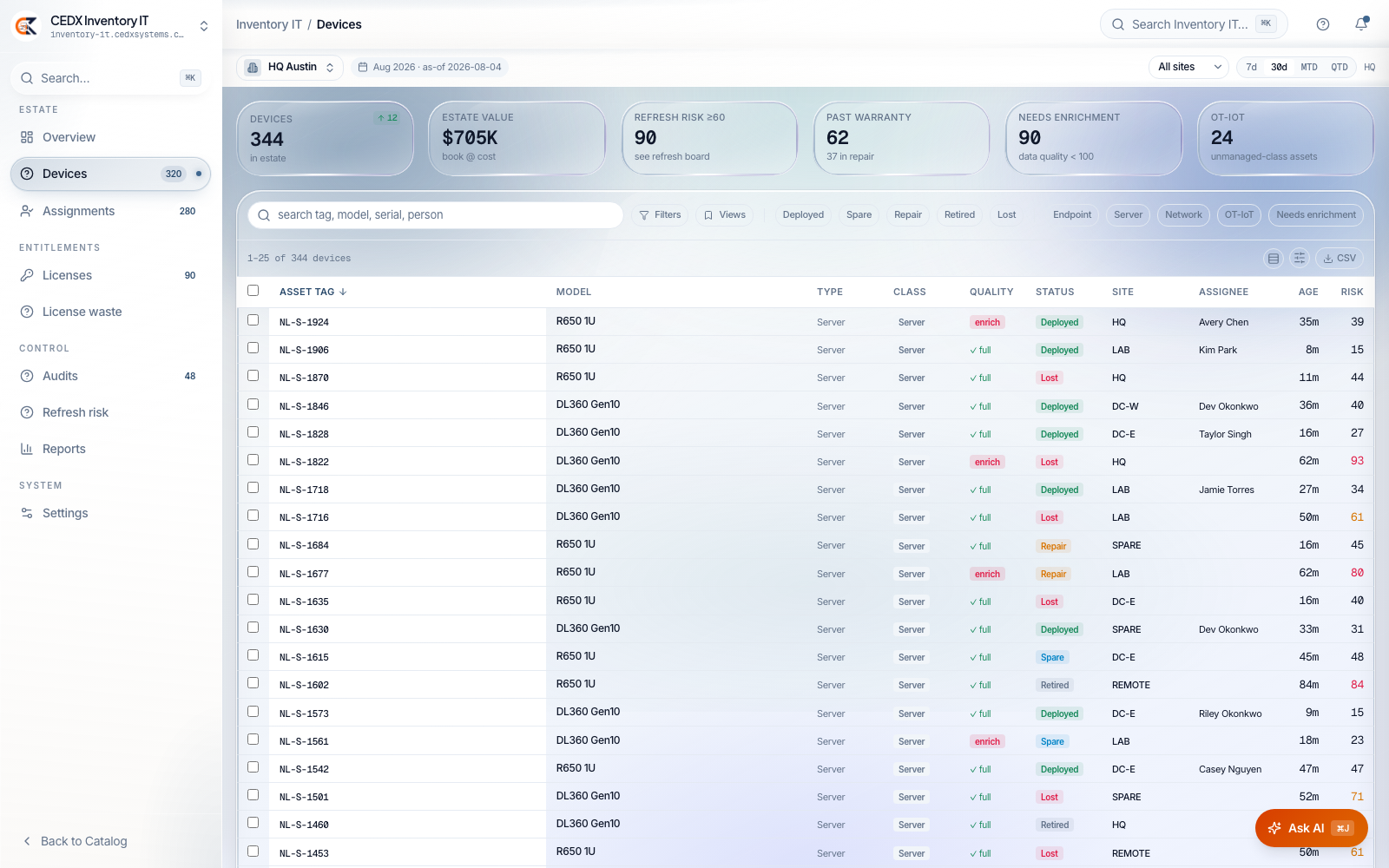This screenshot has width=1389, height=868.
Task: Go back to Catalog
Action: click(x=75, y=841)
